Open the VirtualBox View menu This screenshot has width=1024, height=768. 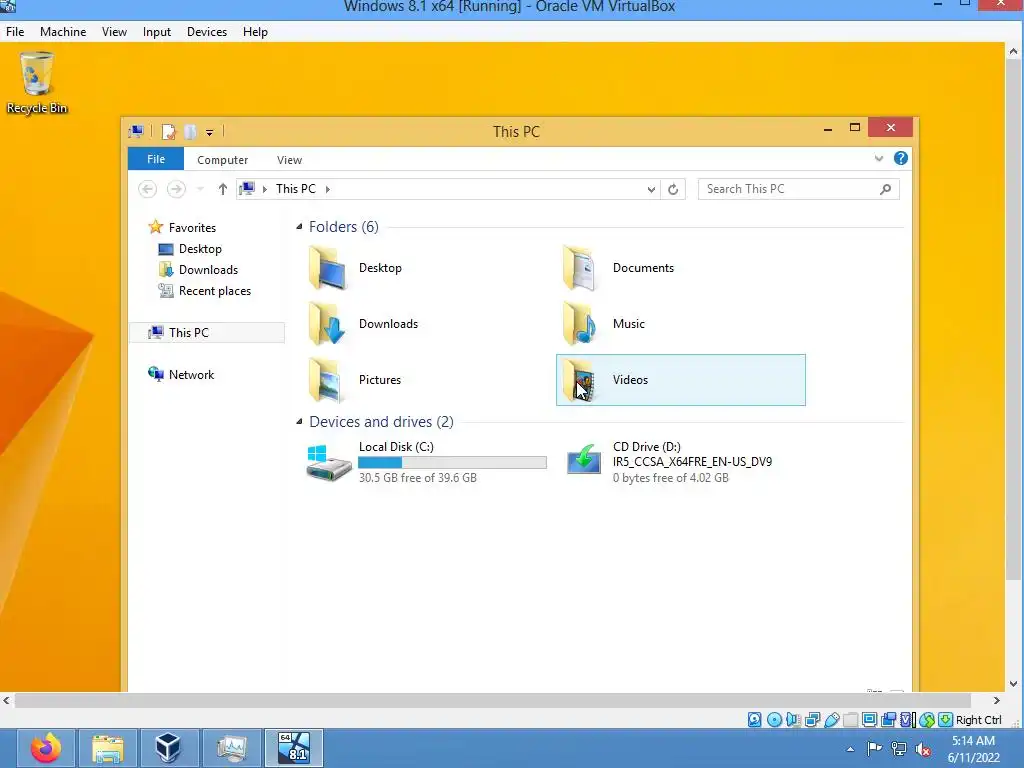click(114, 31)
